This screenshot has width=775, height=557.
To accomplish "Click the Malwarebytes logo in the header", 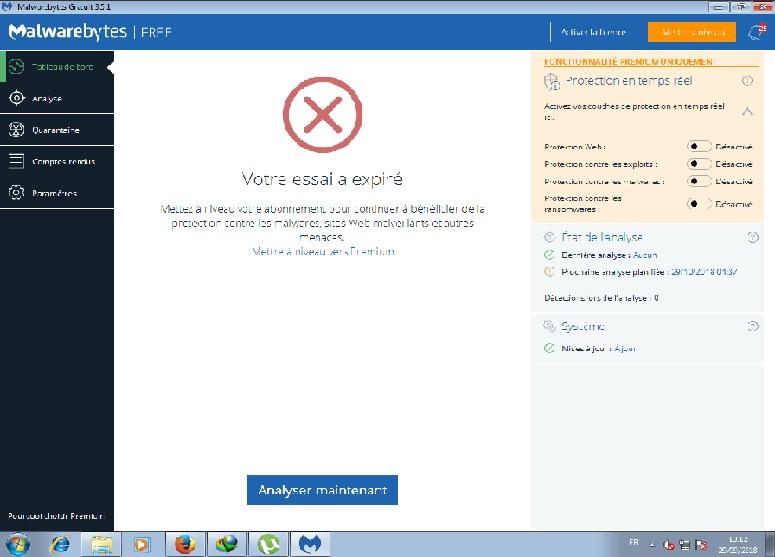I will pyautogui.click(x=68, y=32).
